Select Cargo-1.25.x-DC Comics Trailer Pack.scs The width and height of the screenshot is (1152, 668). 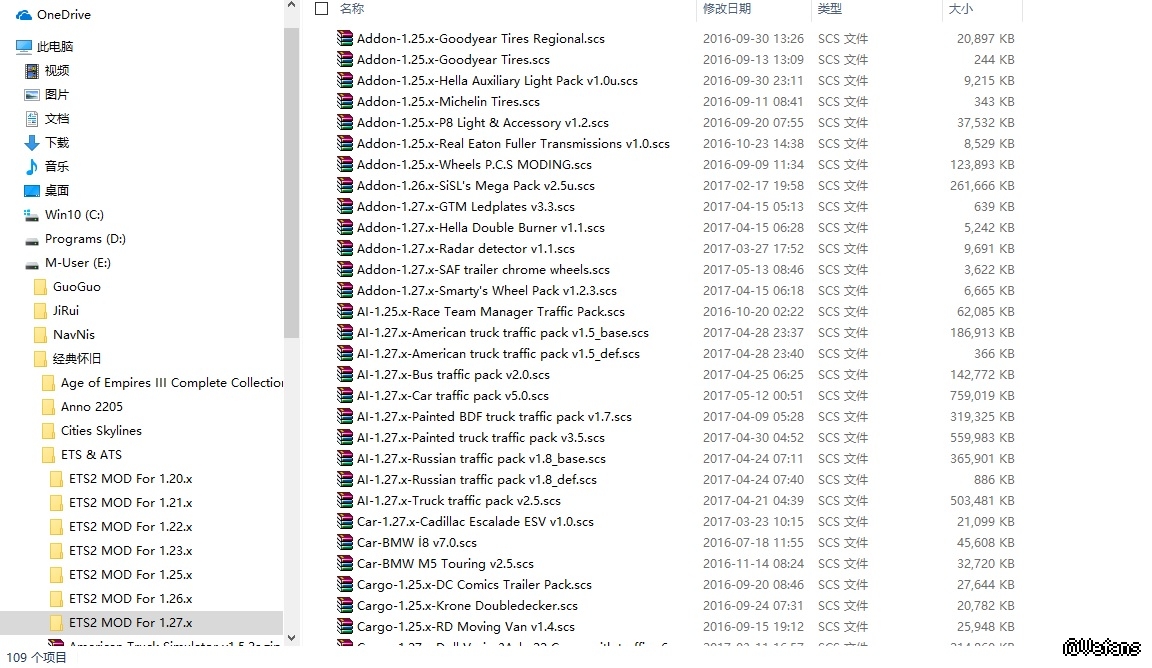(475, 585)
